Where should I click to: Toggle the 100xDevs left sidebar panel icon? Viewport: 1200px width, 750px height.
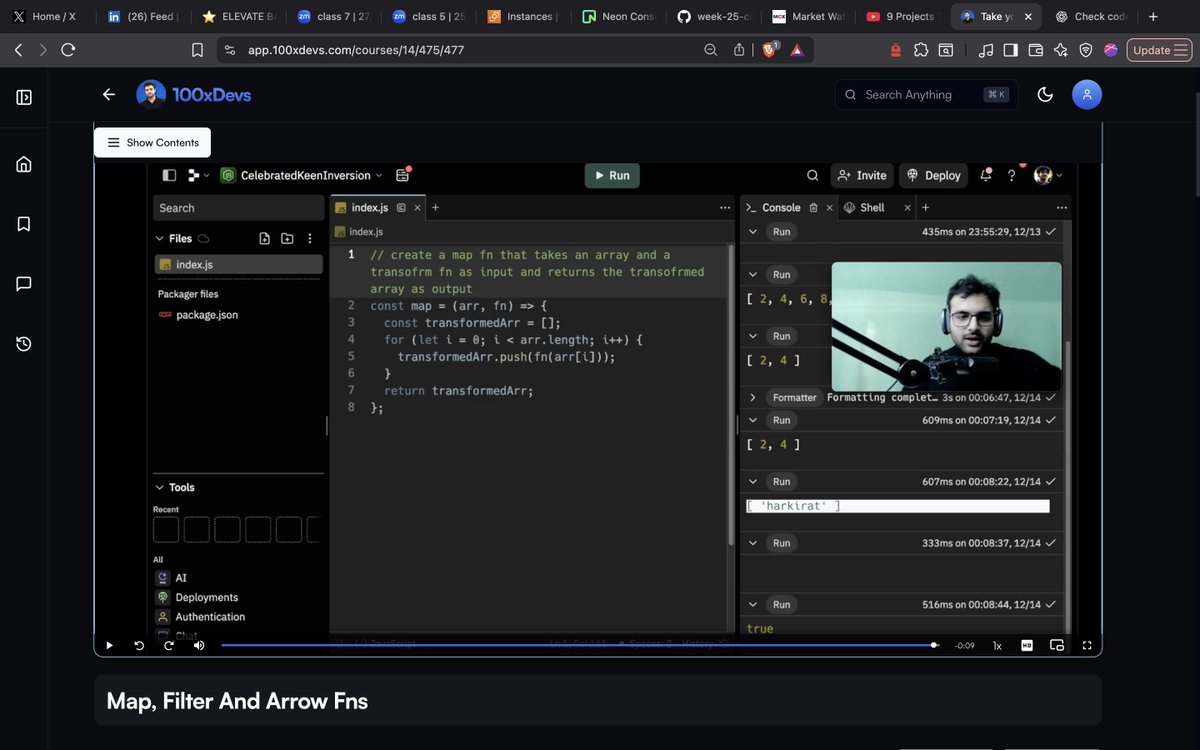pos(24,97)
